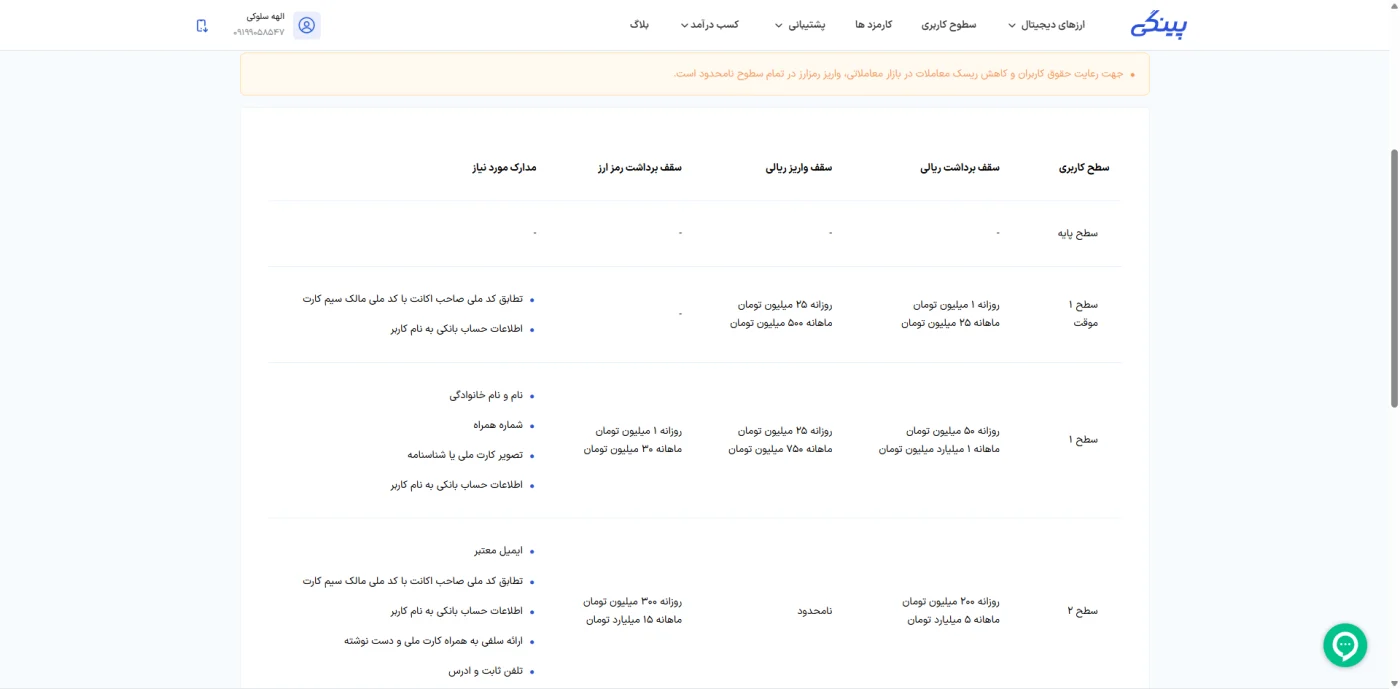This screenshot has width=1400, height=689.
Task: Click the ایمیل معتبر requirement
Action: coord(499,551)
